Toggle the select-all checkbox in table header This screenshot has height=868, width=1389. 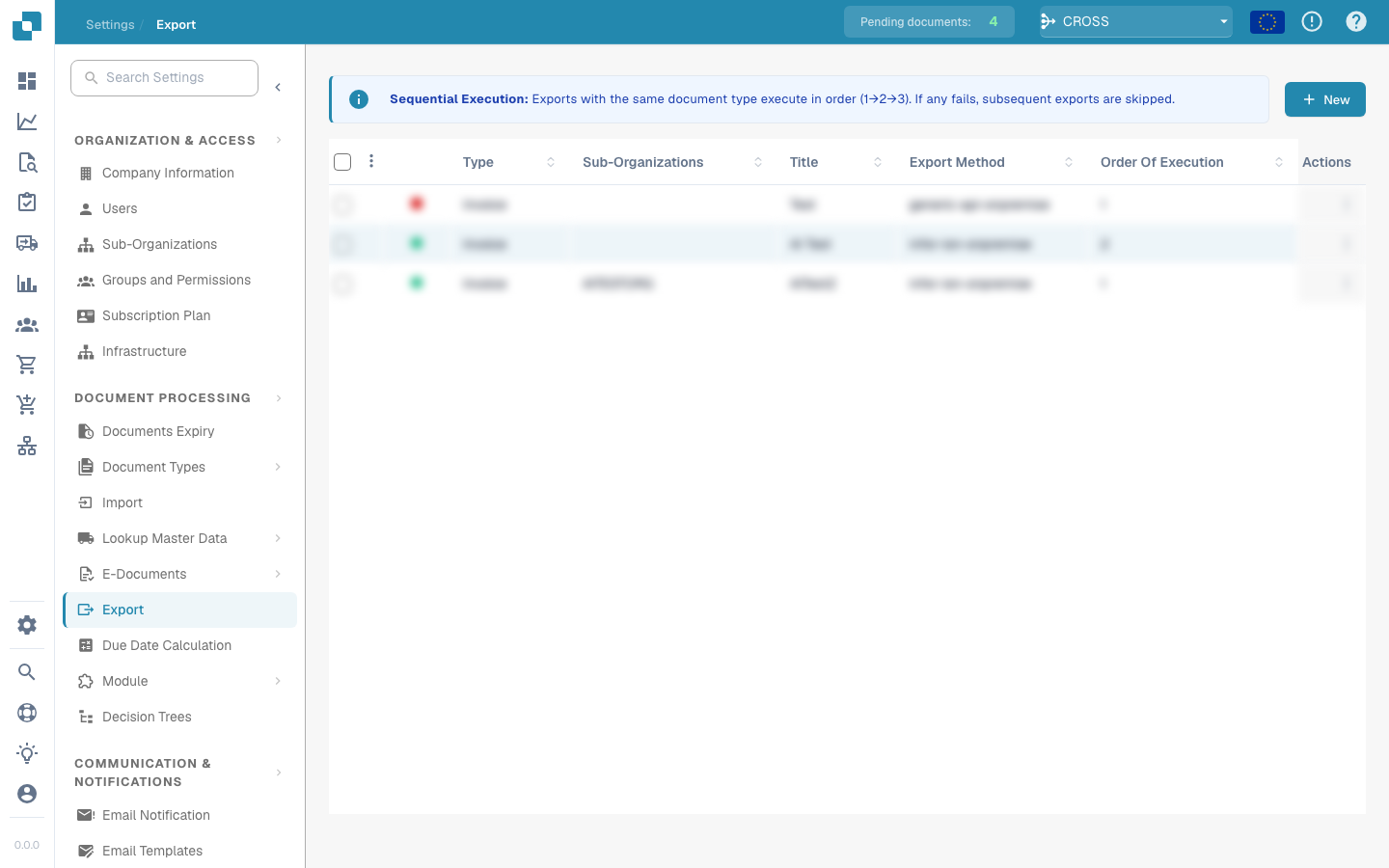point(342,162)
